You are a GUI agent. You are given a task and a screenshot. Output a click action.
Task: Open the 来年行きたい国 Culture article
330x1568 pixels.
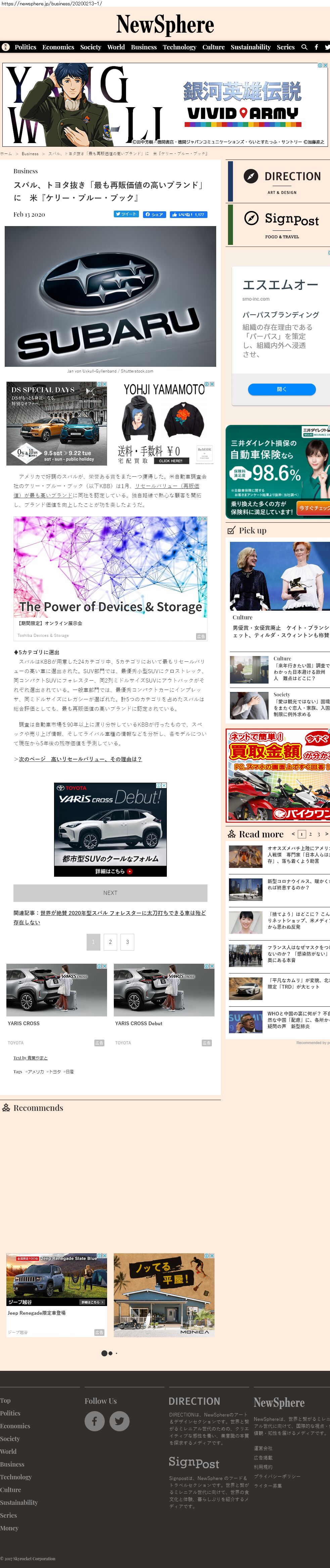[x=301, y=671]
